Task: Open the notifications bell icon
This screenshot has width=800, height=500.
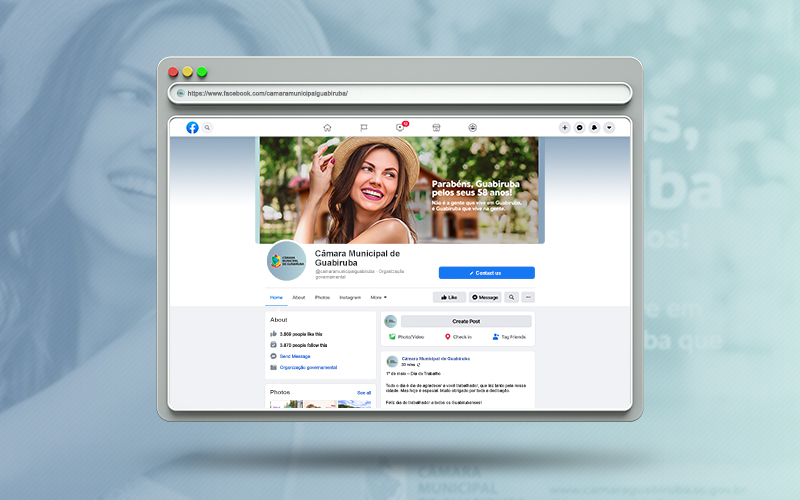Action: 594,128
